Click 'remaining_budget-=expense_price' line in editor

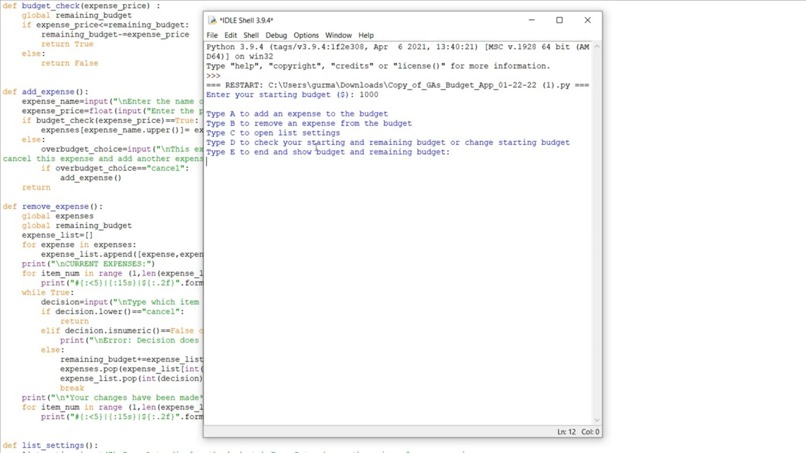[x=115, y=34]
